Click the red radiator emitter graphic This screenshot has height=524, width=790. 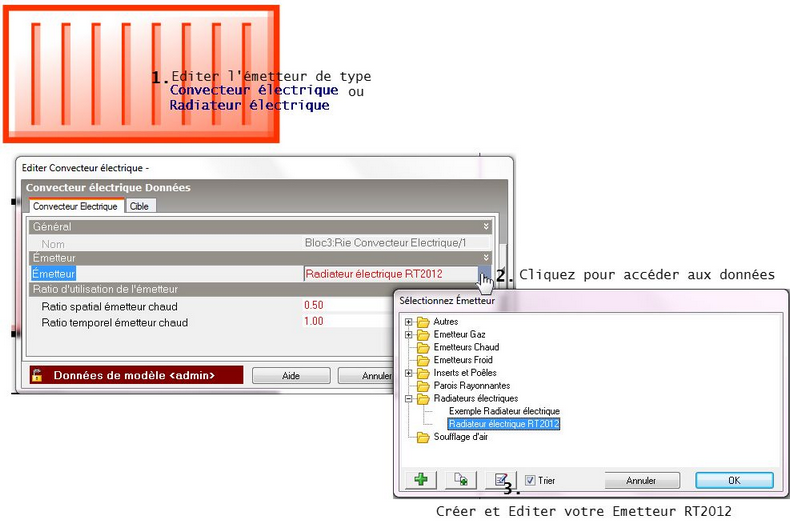pos(140,73)
